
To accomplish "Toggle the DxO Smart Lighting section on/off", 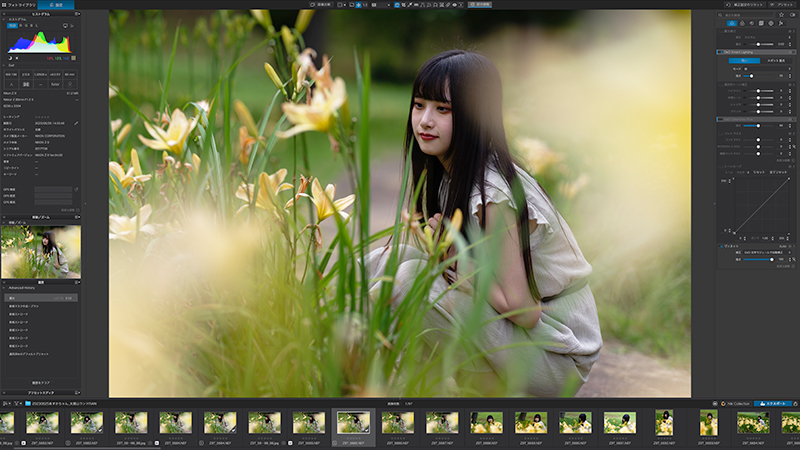I will pyautogui.click(x=721, y=52).
